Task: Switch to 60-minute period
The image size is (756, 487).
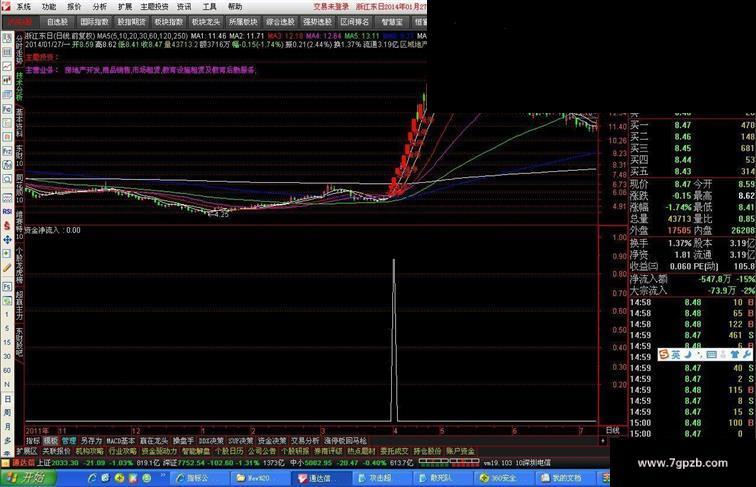Action: point(7,370)
